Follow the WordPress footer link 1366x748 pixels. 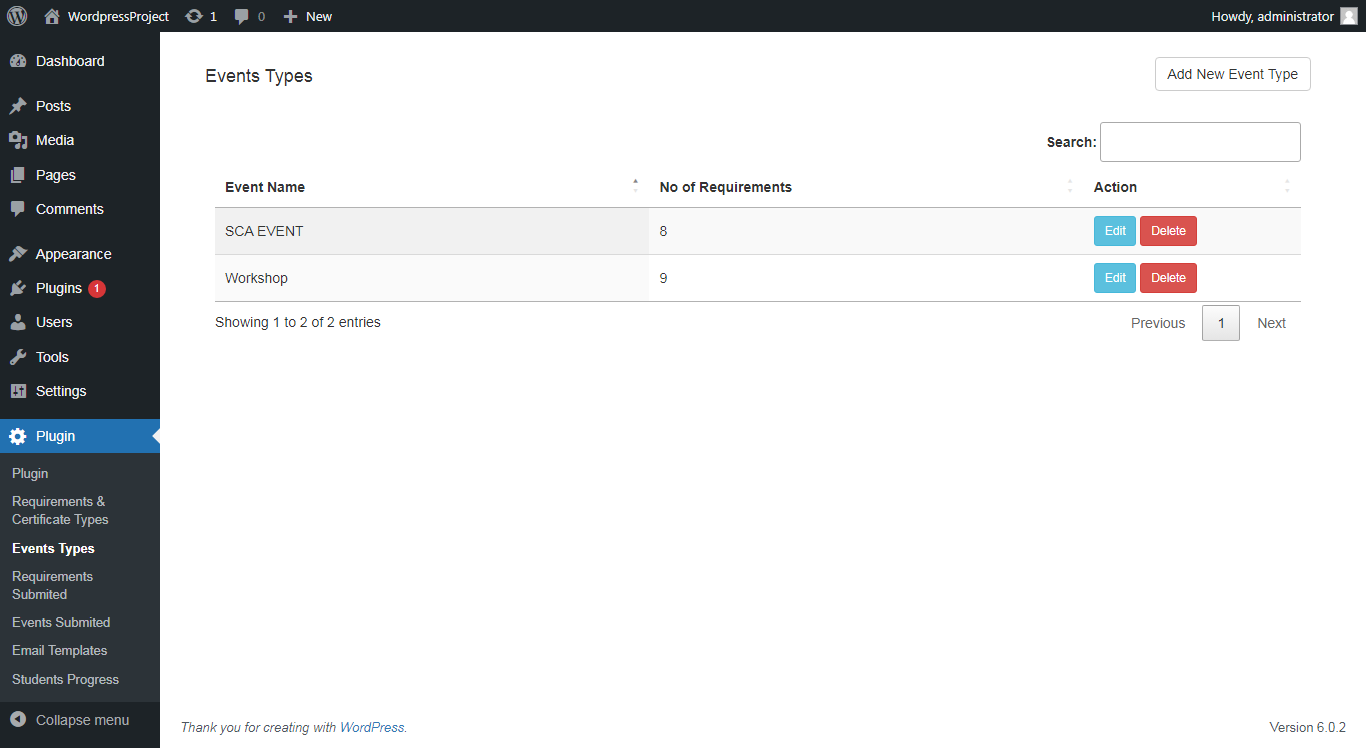[x=372, y=727]
